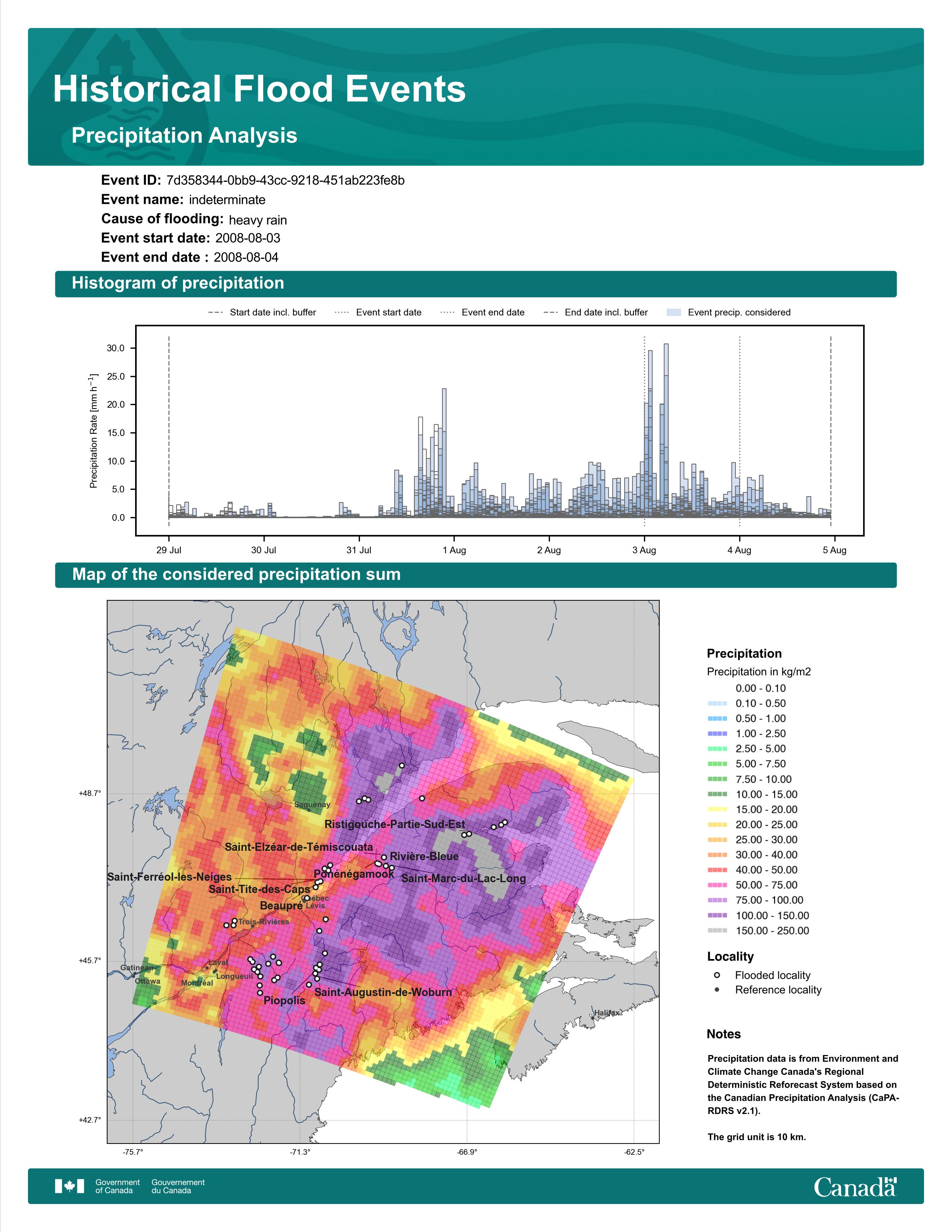Click the 'Historical Flood Events' title
This screenshot has width=952, height=1232.
[259, 89]
